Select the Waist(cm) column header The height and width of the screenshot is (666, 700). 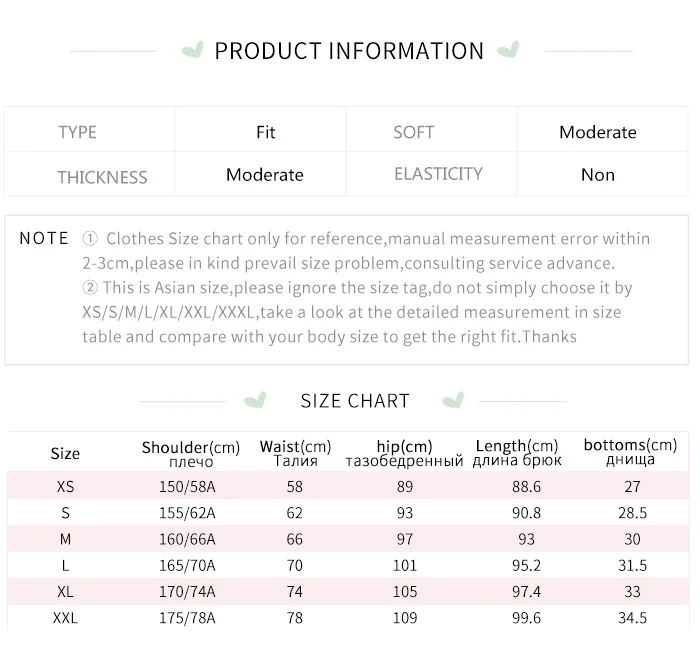coord(295,453)
